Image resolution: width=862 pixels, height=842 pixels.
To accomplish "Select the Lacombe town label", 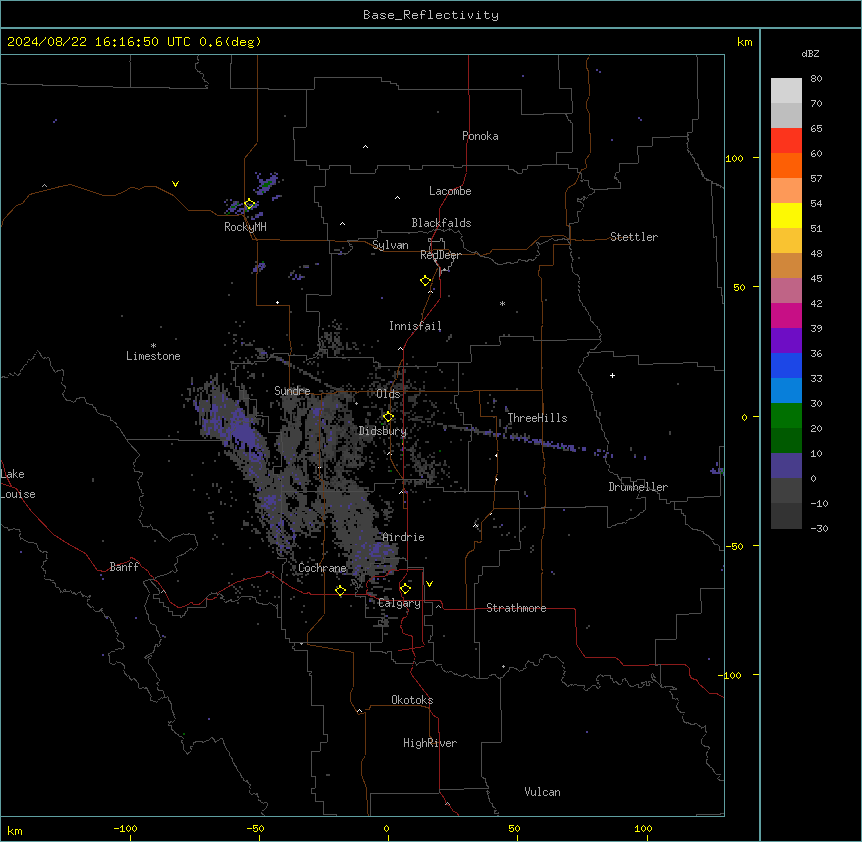I will tap(450, 191).
